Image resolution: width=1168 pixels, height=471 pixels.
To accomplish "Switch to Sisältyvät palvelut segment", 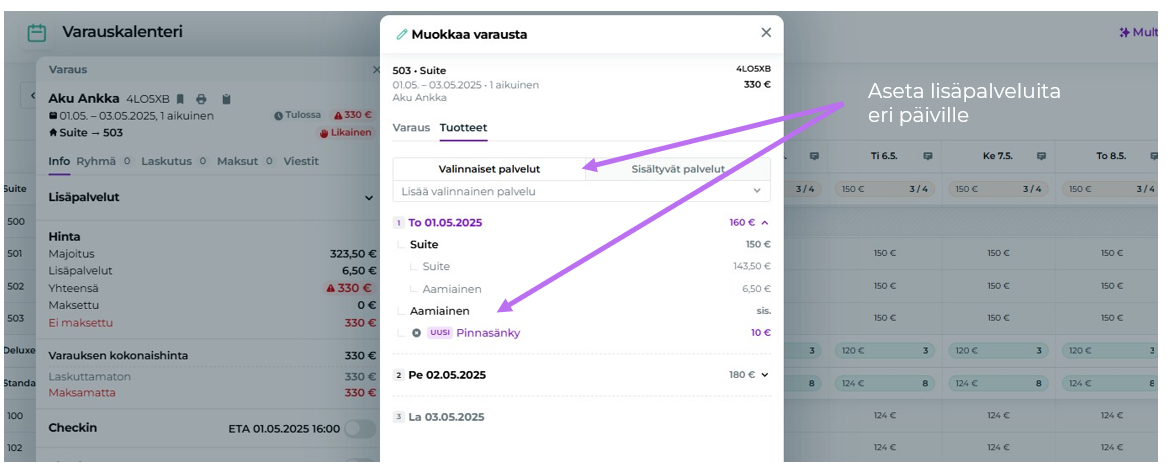I will 678,169.
